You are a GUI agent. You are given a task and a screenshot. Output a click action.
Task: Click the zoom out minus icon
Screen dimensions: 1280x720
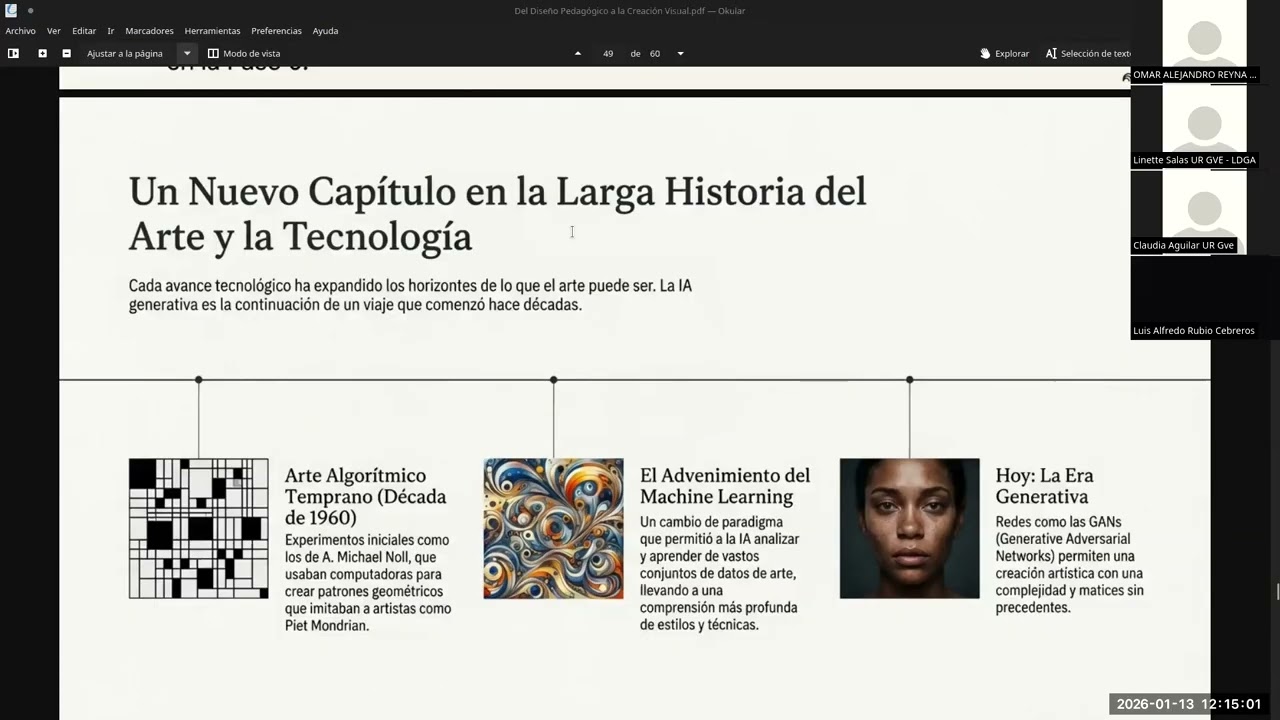pyautogui.click(x=66, y=53)
